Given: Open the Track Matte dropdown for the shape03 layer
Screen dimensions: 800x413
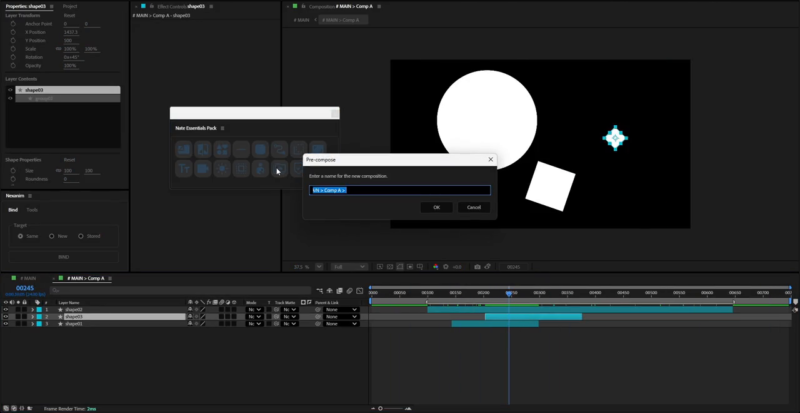Looking at the screenshot, I should (x=290, y=317).
